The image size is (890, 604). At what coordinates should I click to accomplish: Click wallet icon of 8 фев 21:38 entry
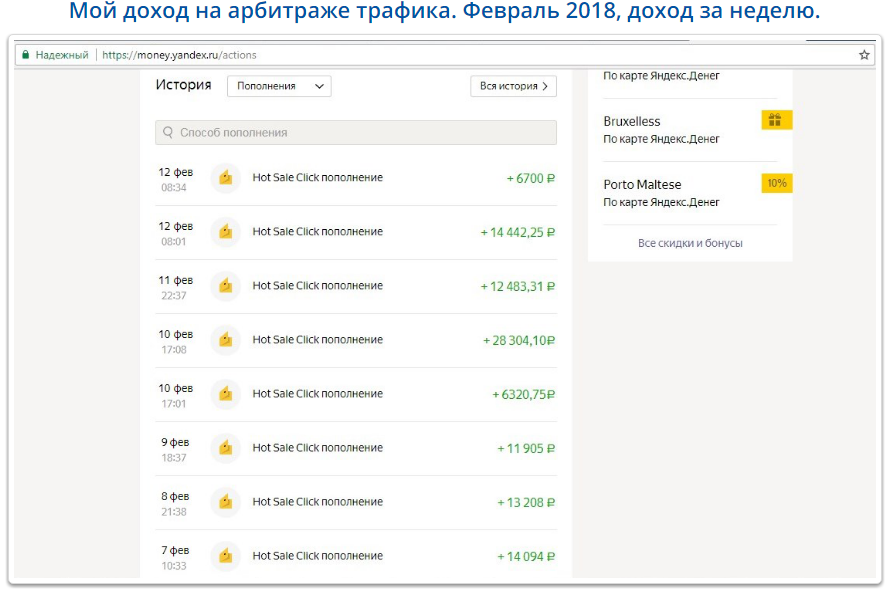(226, 501)
